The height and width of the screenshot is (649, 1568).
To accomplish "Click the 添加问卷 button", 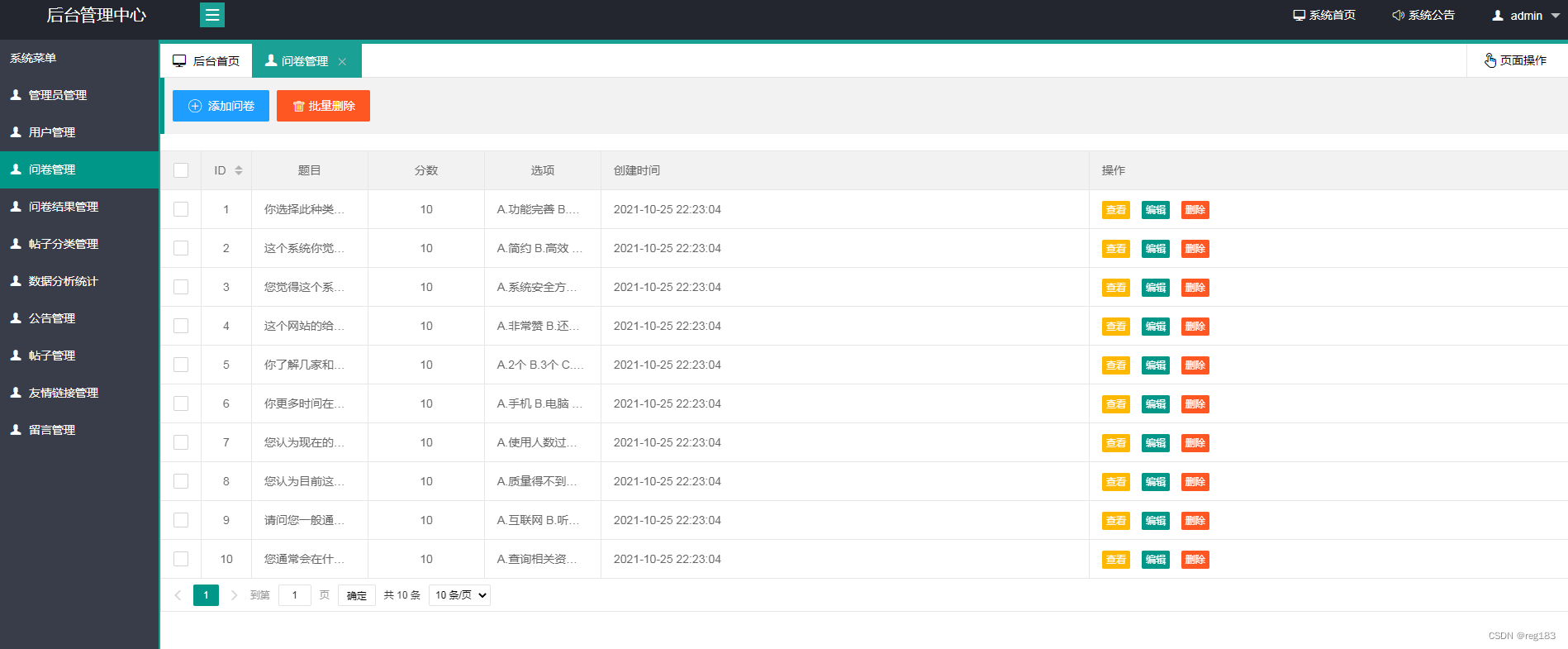I will pos(221,106).
